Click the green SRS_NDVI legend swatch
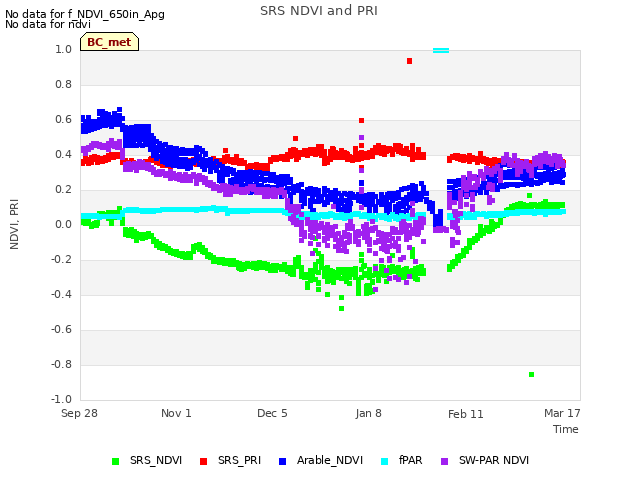The height and width of the screenshot is (480, 640). (x=116, y=461)
